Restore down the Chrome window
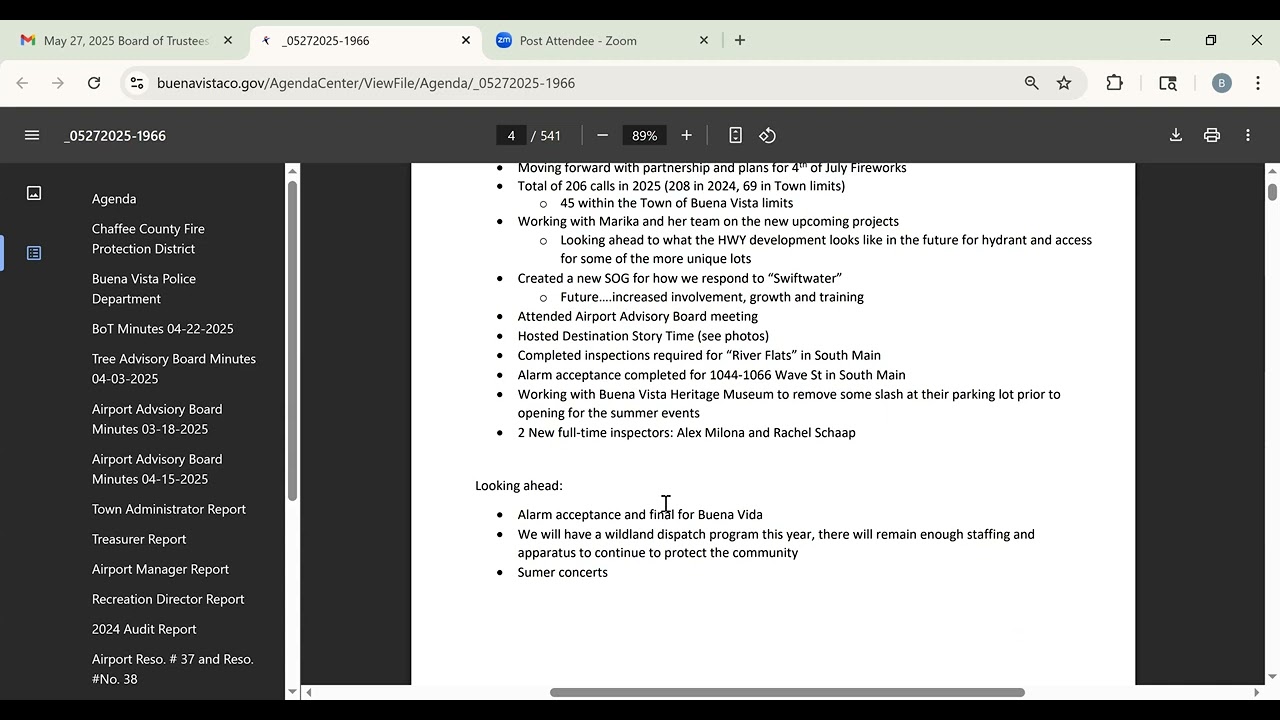Viewport: 1280px width, 720px height. tap(1211, 41)
